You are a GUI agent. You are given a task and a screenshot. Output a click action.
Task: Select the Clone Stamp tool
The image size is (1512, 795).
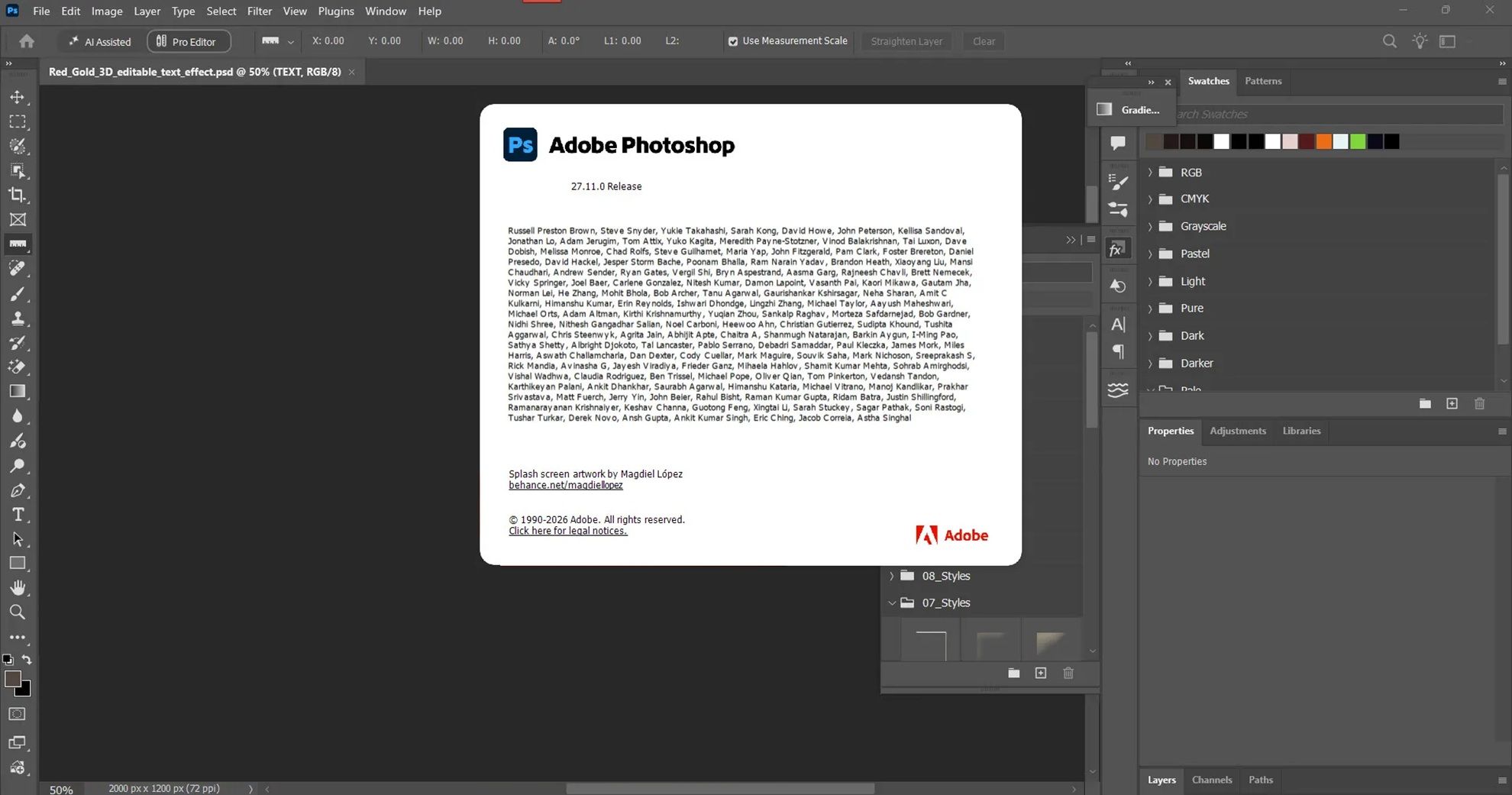point(18,318)
